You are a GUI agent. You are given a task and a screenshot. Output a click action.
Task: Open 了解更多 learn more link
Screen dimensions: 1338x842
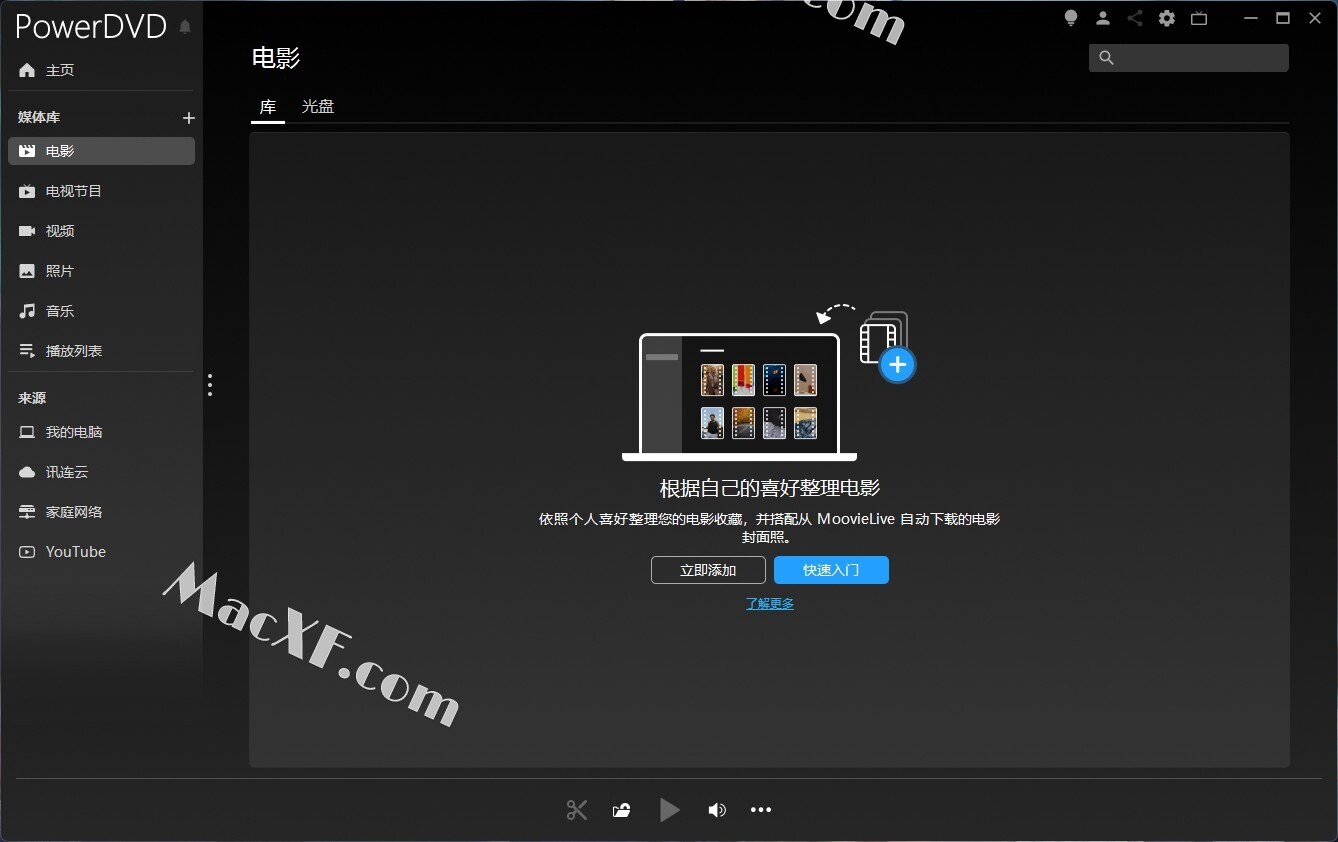pyautogui.click(x=770, y=604)
